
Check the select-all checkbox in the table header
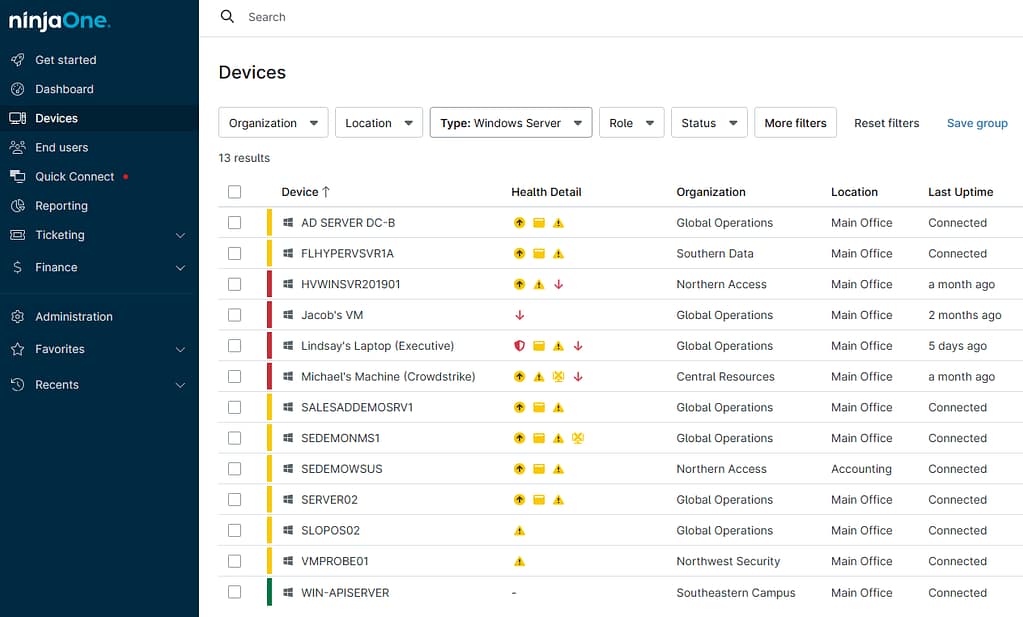point(234,191)
